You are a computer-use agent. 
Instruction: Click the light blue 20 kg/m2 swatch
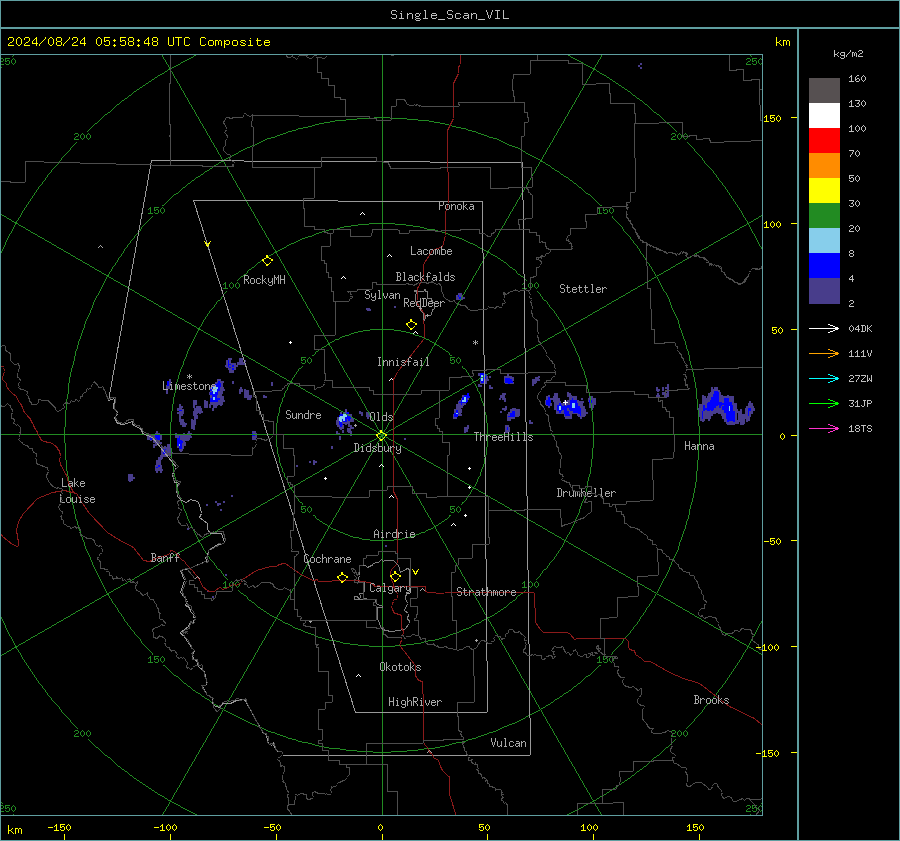pyautogui.click(x=824, y=241)
